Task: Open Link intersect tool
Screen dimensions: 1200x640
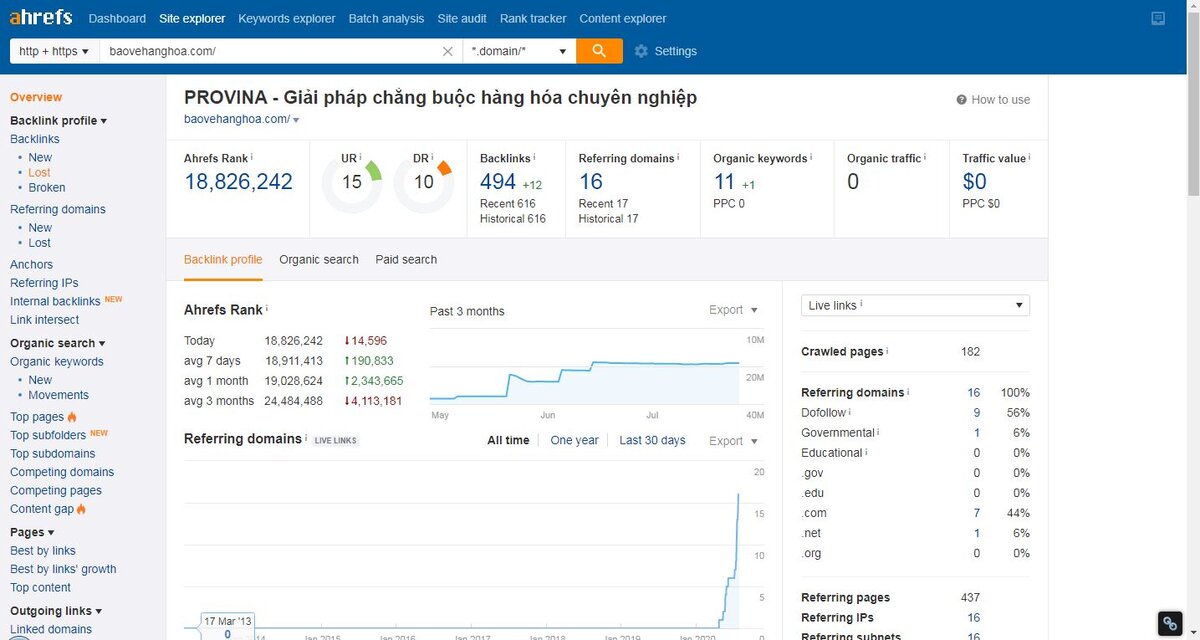Action: pyautogui.click(x=44, y=320)
